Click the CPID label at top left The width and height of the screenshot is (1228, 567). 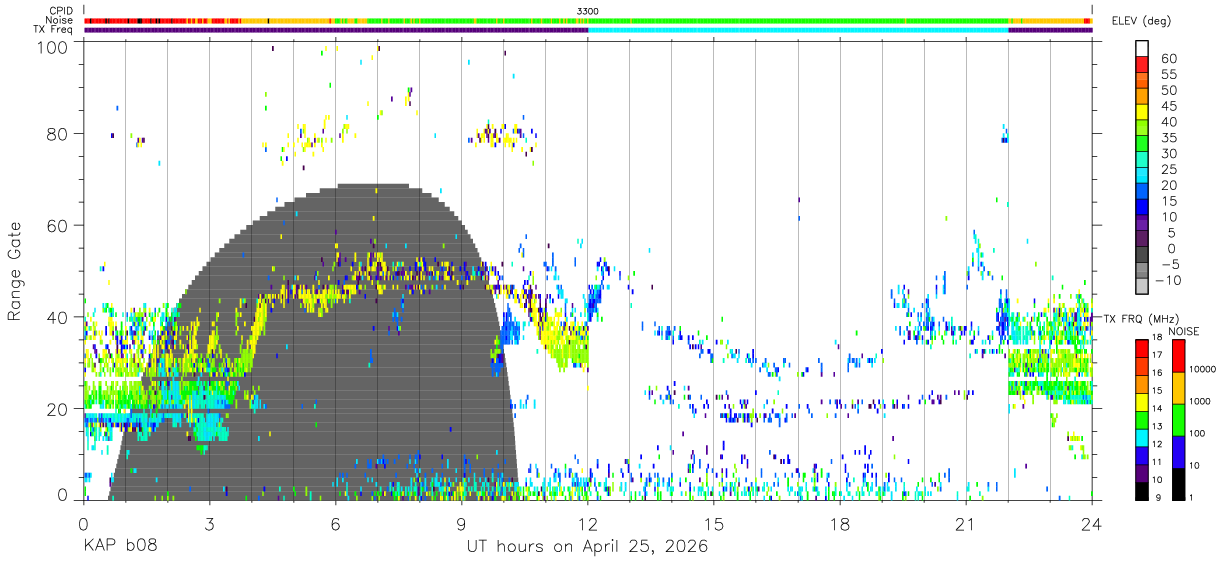[61, 11]
